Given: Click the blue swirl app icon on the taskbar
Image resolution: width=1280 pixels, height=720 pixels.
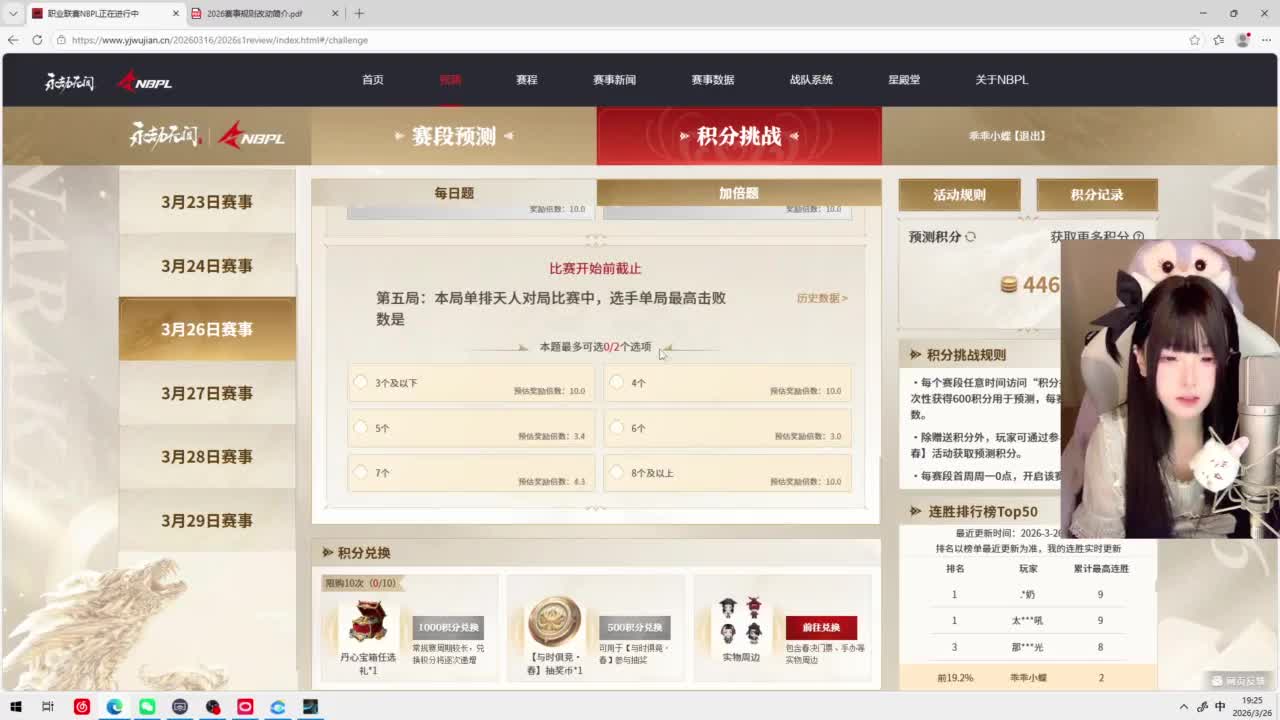Looking at the screenshot, I should point(278,707).
